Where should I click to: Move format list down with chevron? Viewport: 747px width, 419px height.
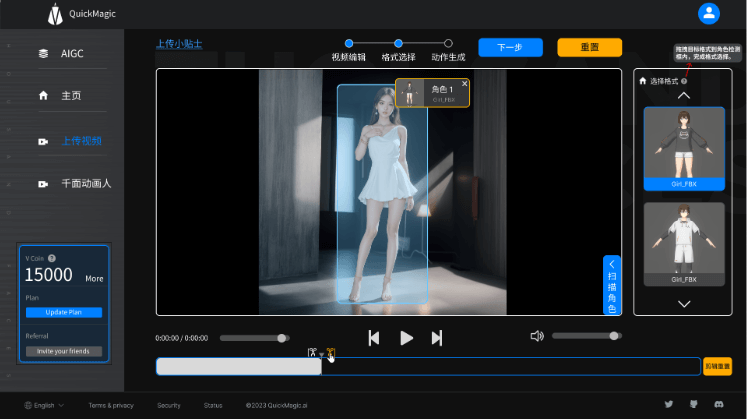[x=684, y=304]
